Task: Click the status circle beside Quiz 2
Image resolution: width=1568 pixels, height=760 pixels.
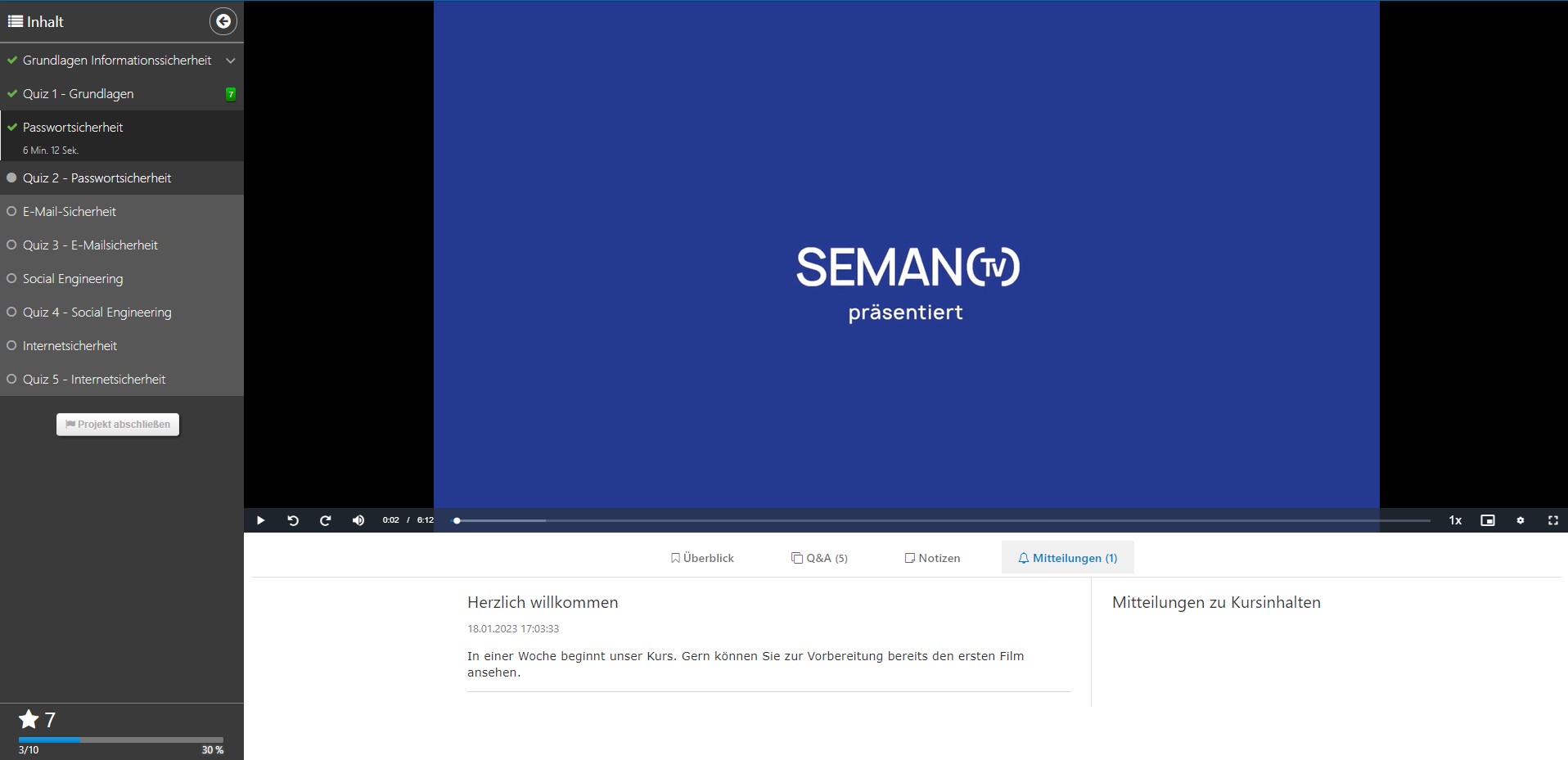Action: point(11,178)
